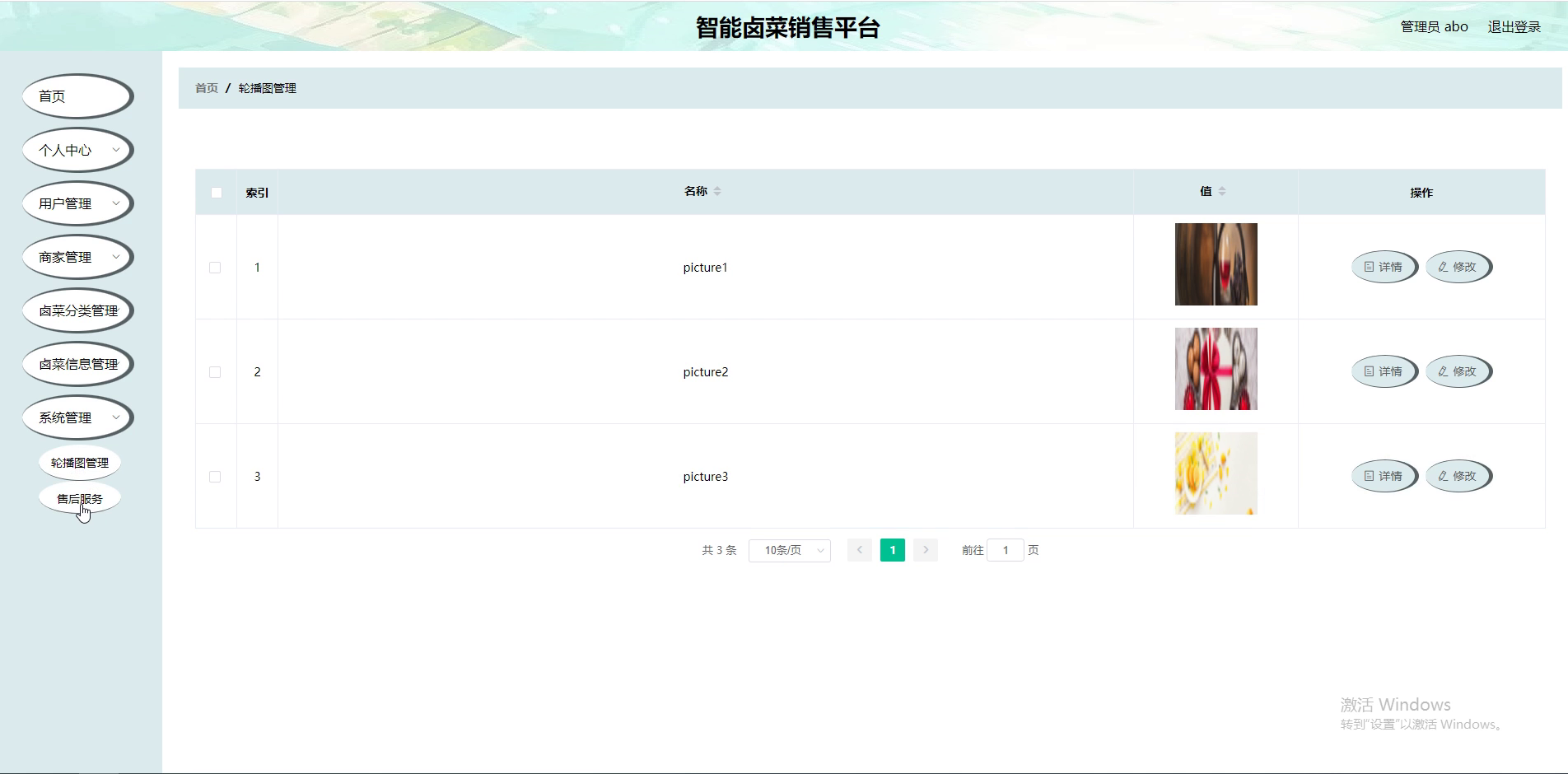
Task: Toggle the select-all checkbox in table header
Action: (216, 193)
